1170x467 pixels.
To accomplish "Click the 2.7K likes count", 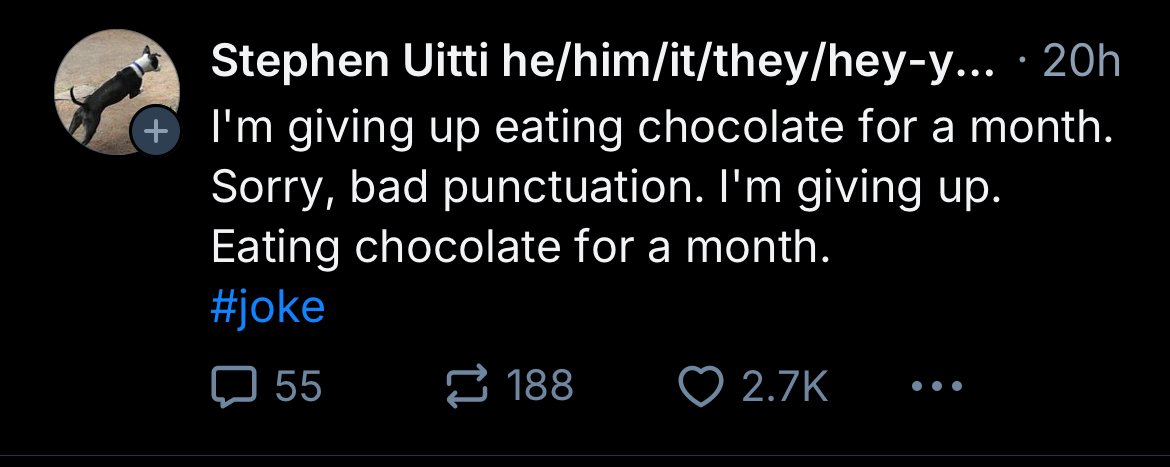I will [x=785, y=386].
